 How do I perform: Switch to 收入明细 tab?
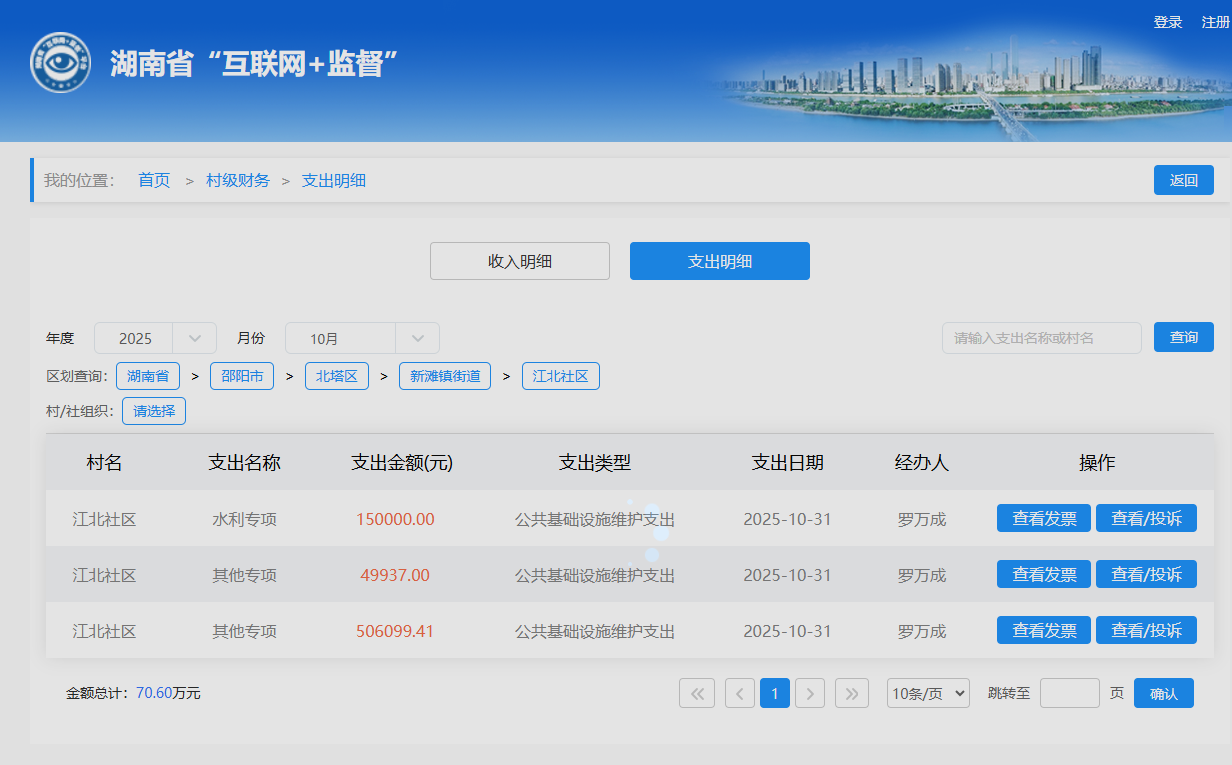(x=520, y=261)
